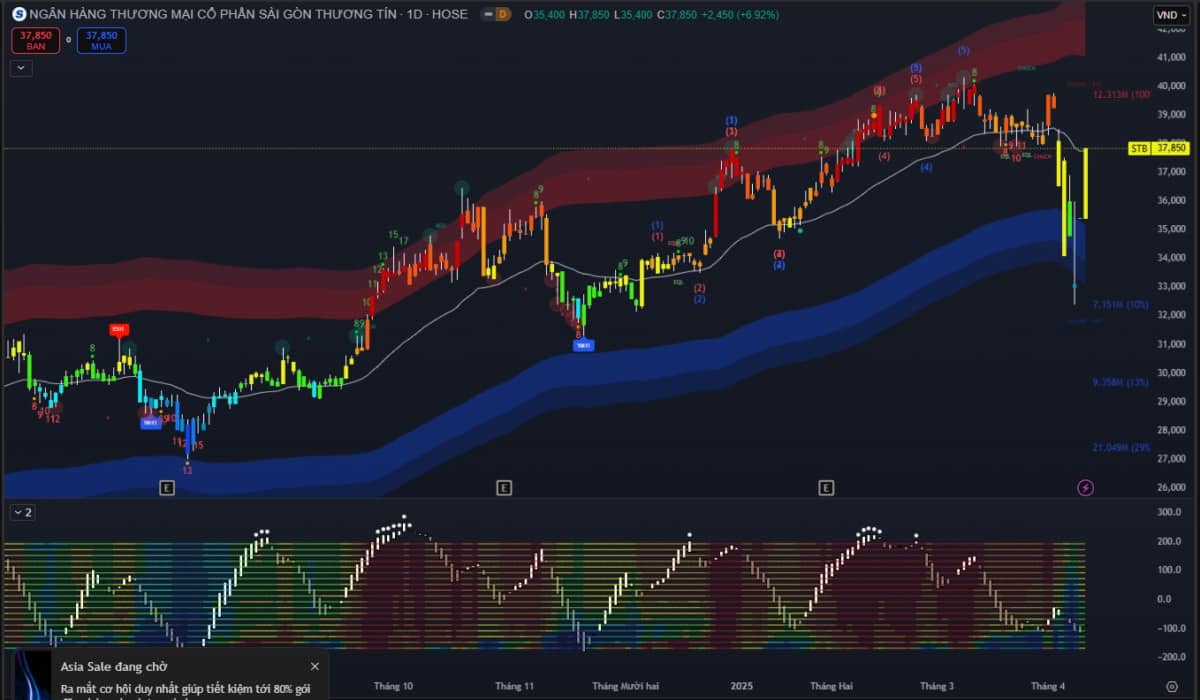The width and height of the screenshot is (1200, 700).
Task: Click the Tháng 10 time axis label
Action: pos(393,686)
